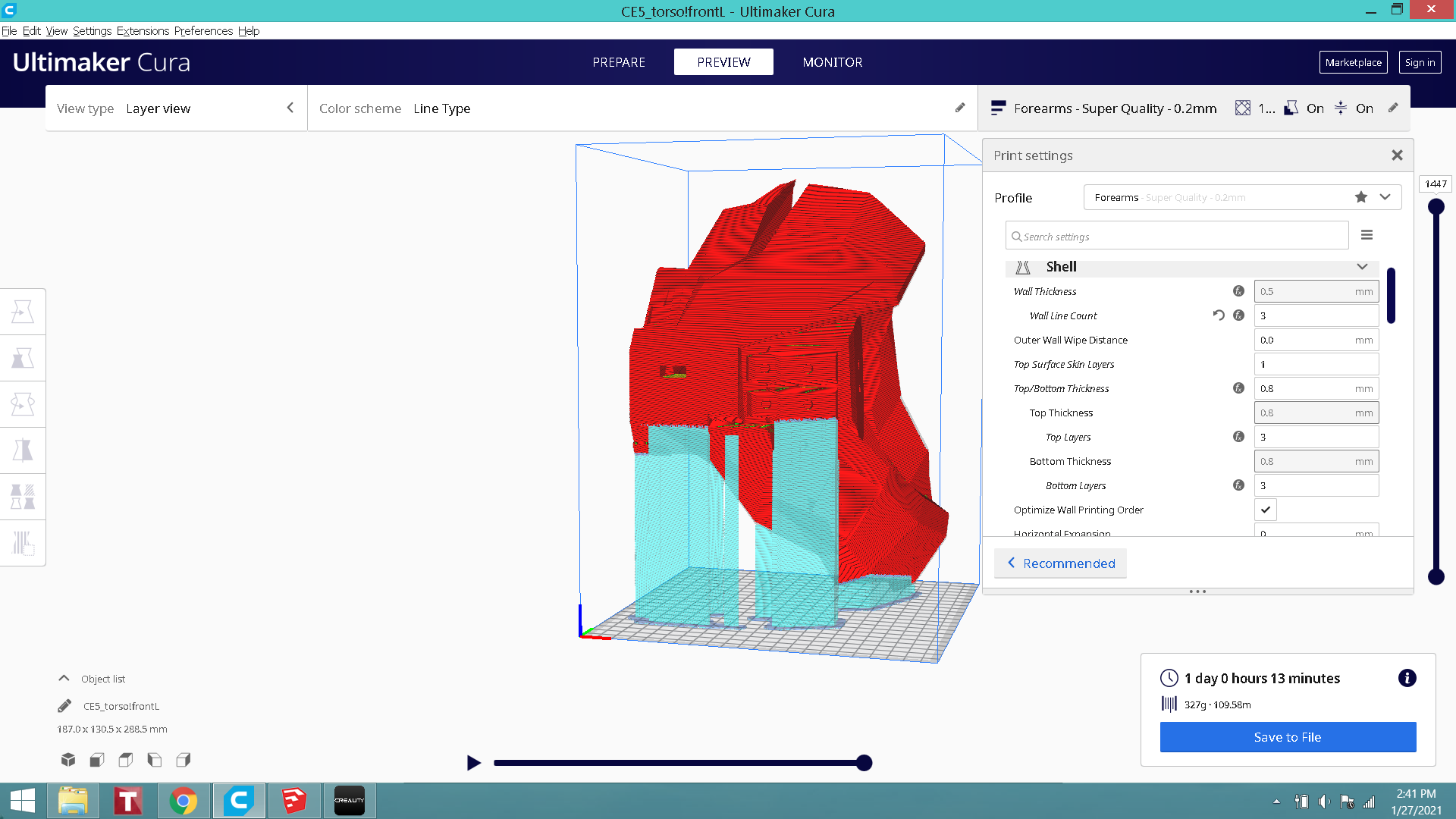Open the View menu

[56, 30]
